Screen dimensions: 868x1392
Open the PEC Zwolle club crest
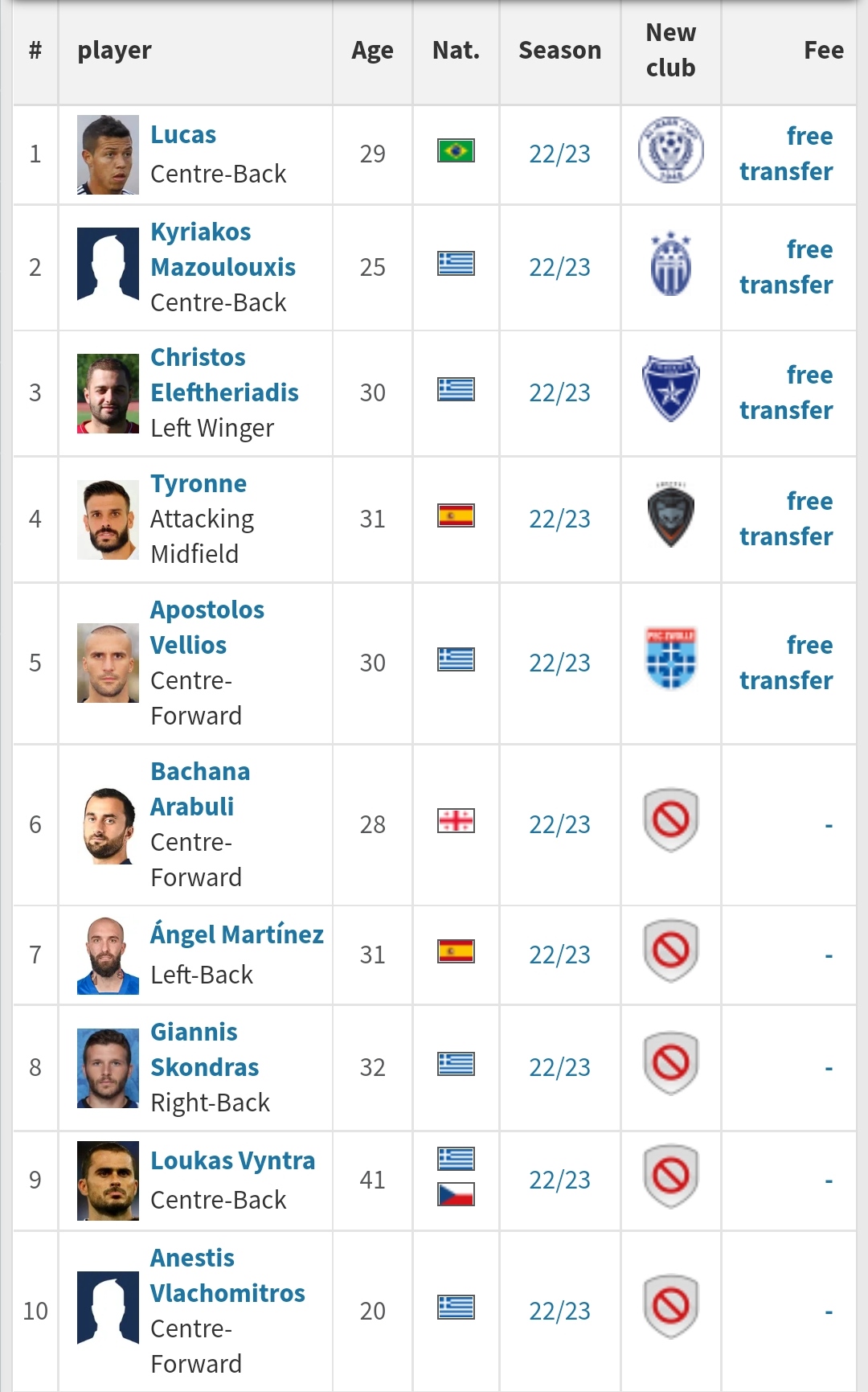pos(671,659)
